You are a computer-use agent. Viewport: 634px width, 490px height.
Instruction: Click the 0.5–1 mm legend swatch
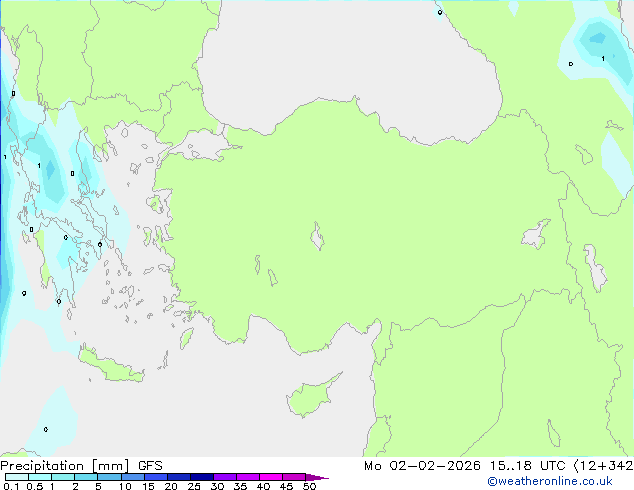(x=40, y=477)
